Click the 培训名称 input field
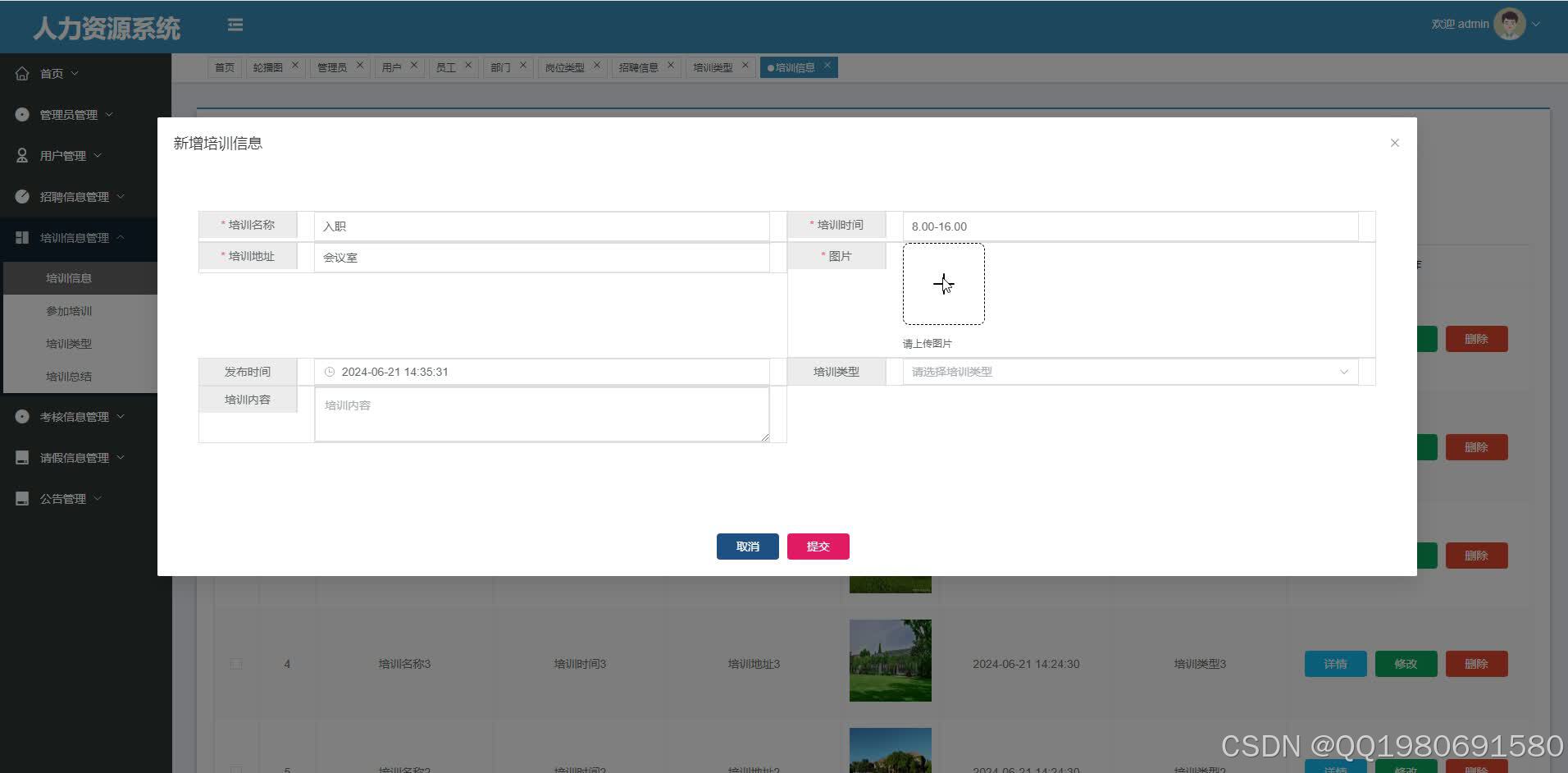 pyautogui.click(x=542, y=226)
